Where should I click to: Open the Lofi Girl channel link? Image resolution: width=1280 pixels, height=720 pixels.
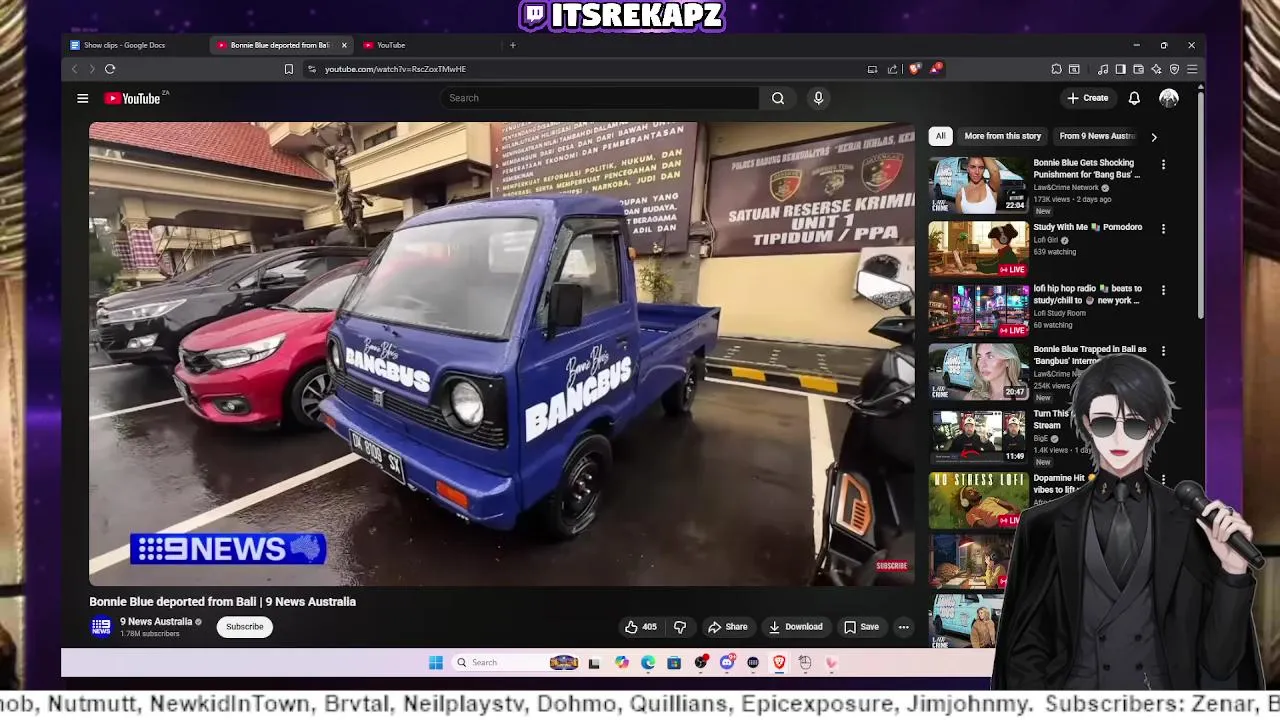[1047, 241]
